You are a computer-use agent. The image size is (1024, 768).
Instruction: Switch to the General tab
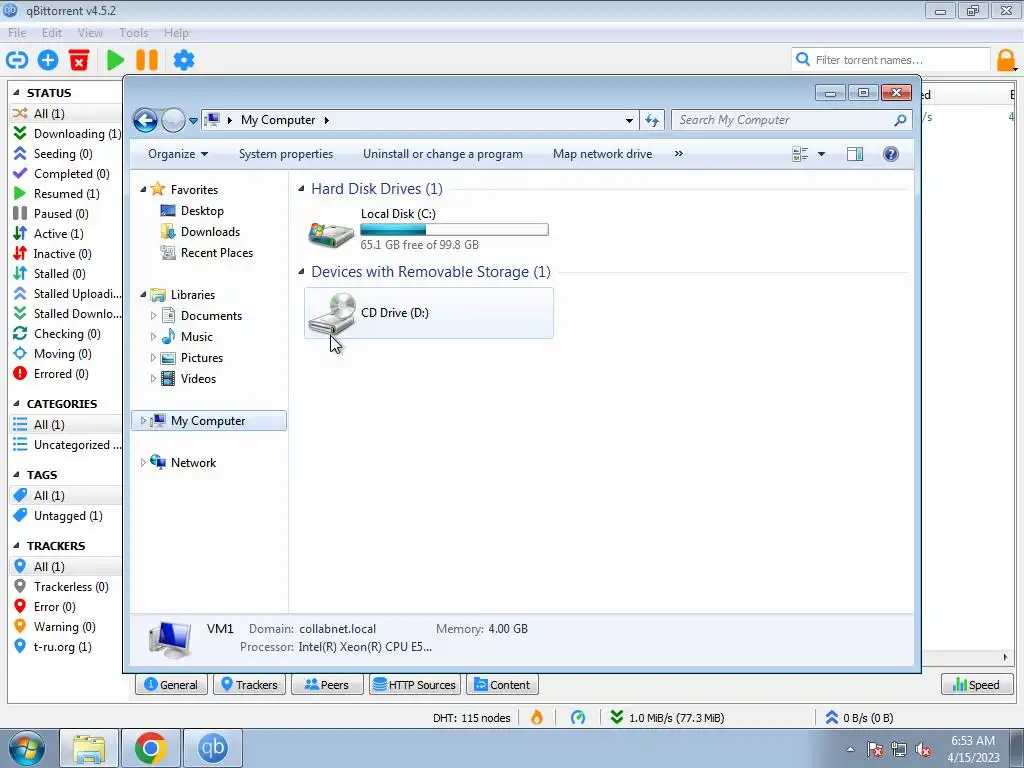coord(171,684)
